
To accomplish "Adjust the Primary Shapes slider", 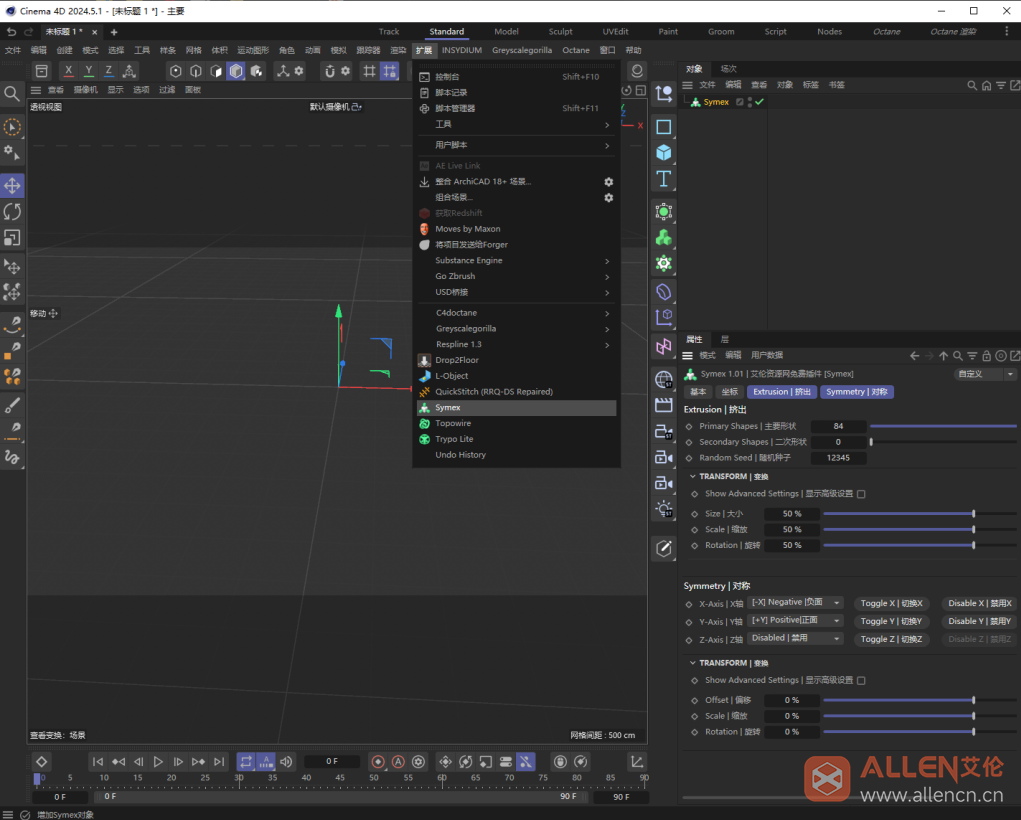I will 943,427.
